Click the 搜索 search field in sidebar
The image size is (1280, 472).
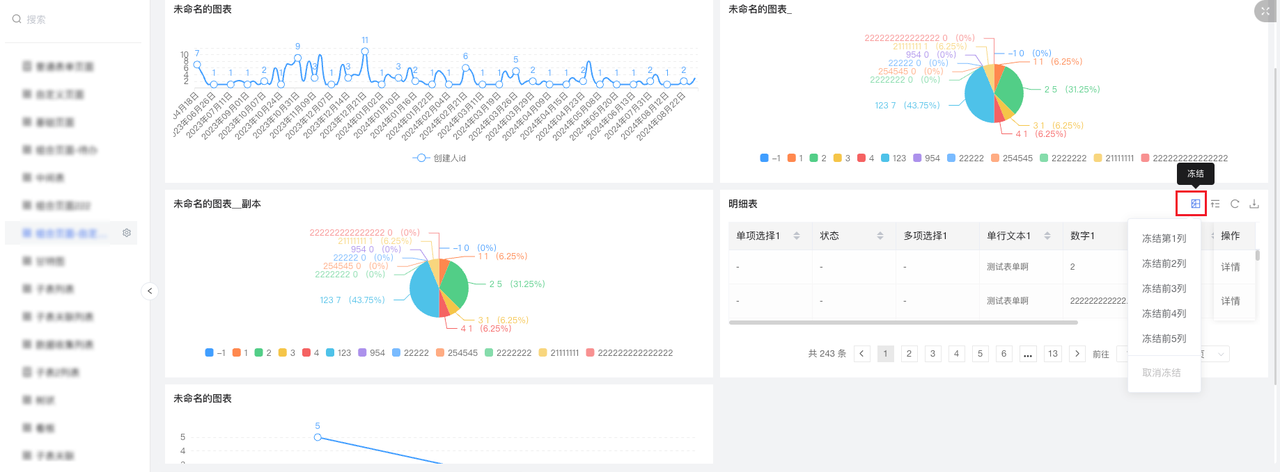(70, 19)
